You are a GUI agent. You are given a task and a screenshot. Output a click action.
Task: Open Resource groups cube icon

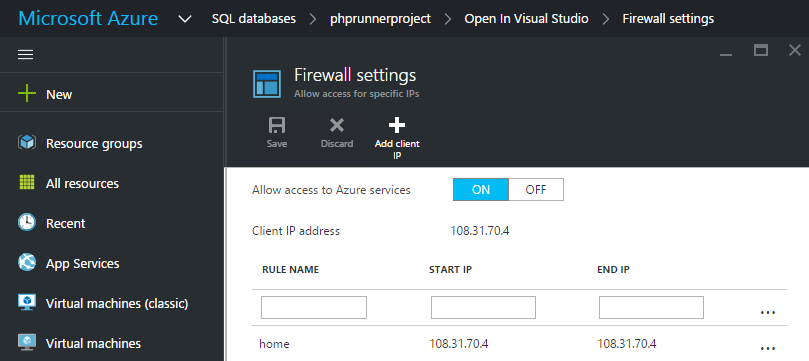tap(26, 143)
